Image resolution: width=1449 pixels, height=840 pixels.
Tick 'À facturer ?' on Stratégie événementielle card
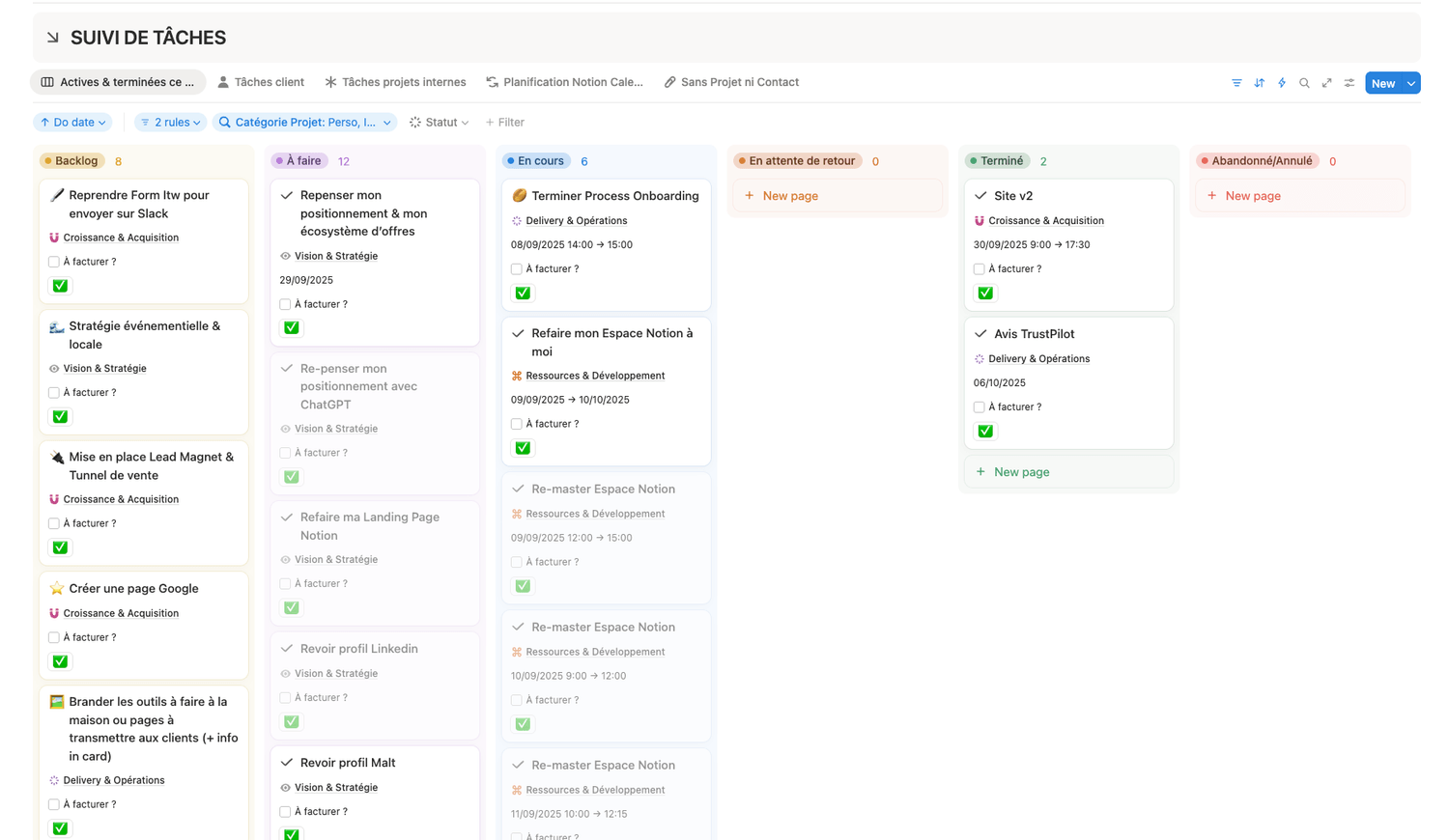click(x=54, y=393)
